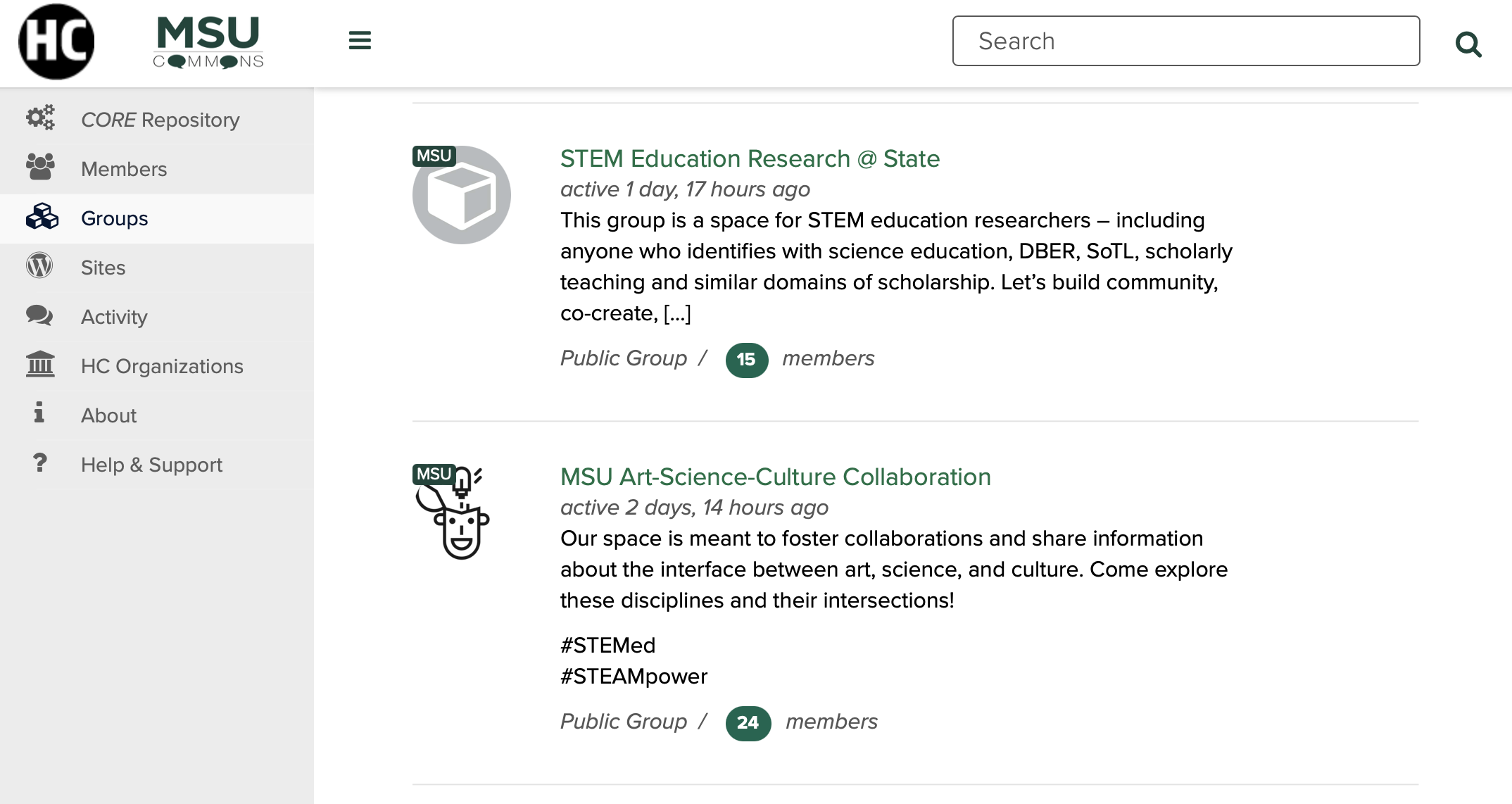Click inside the Search input field

tap(1185, 41)
